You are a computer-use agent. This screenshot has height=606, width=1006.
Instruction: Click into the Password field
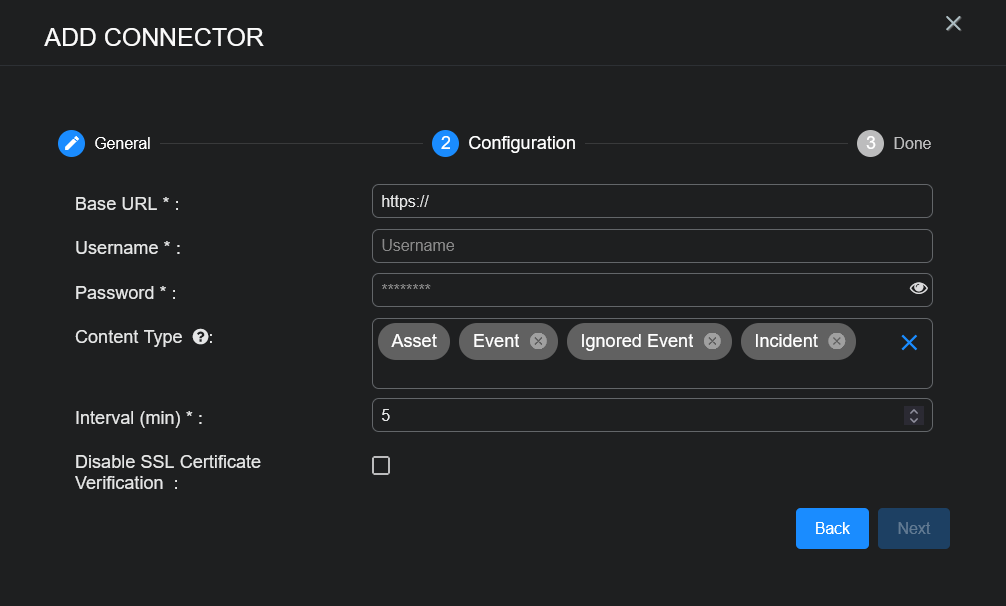click(x=638, y=289)
